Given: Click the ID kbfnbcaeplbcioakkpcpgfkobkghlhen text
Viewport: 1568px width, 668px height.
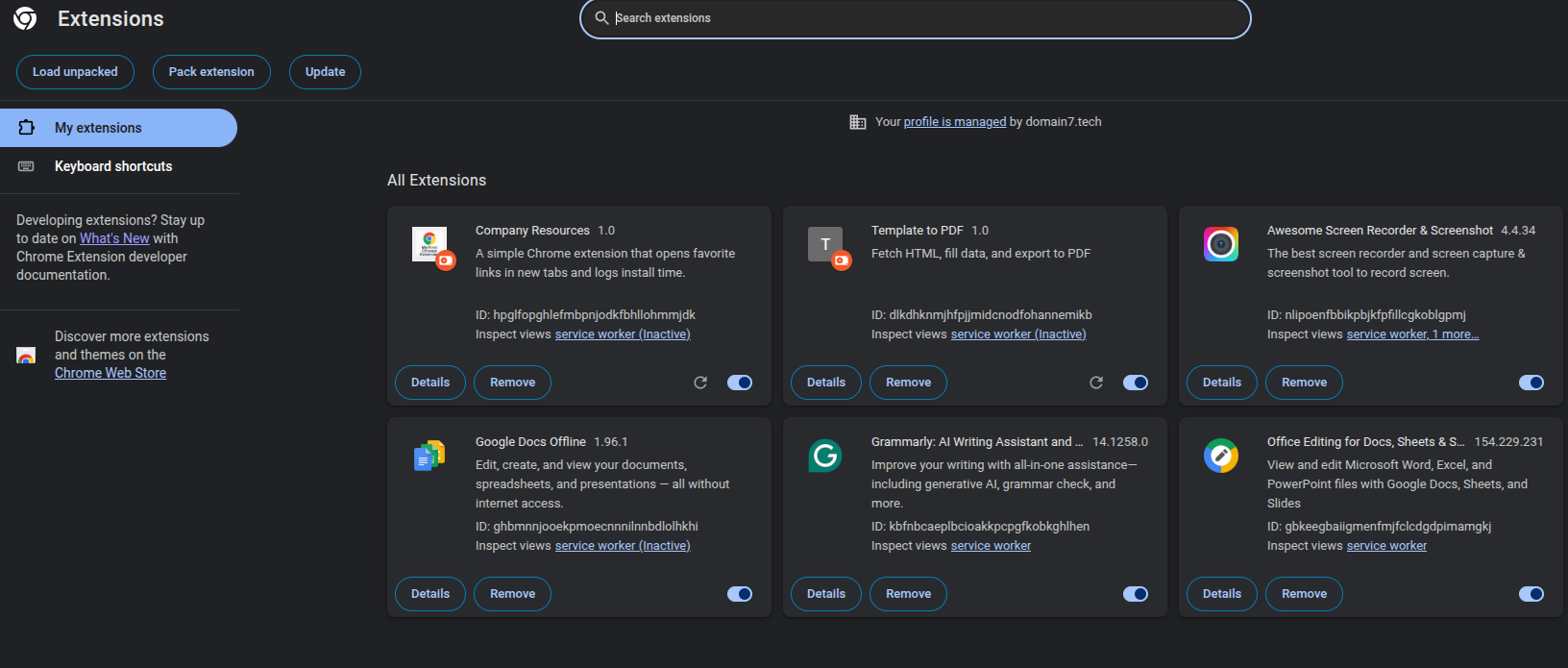Looking at the screenshot, I should point(980,527).
